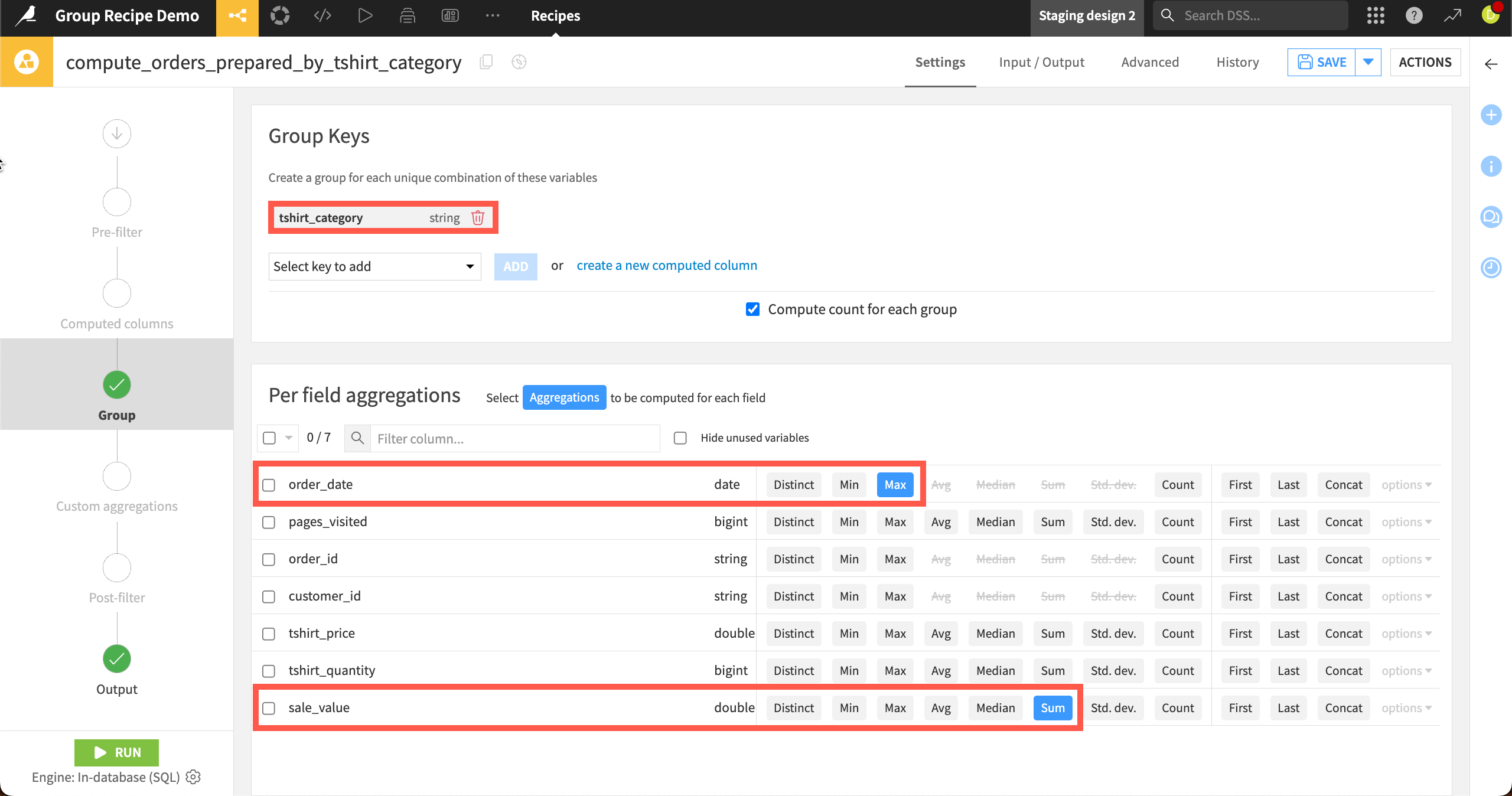Screen dimensions: 1512x796
Task: Toggle Max aggregation for order_date
Action: point(895,485)
